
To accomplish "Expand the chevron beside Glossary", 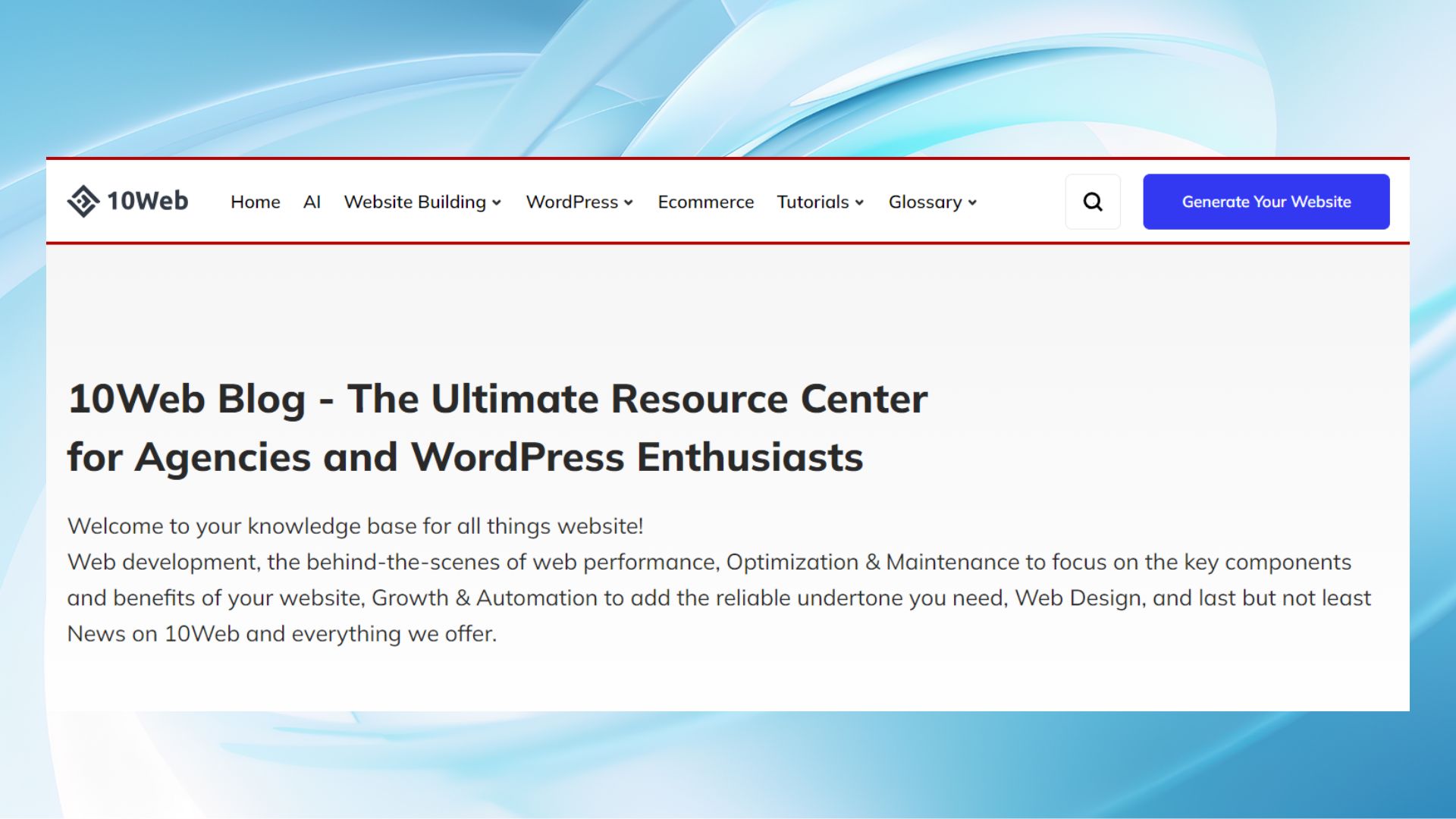I will click(x=972, y=202).
